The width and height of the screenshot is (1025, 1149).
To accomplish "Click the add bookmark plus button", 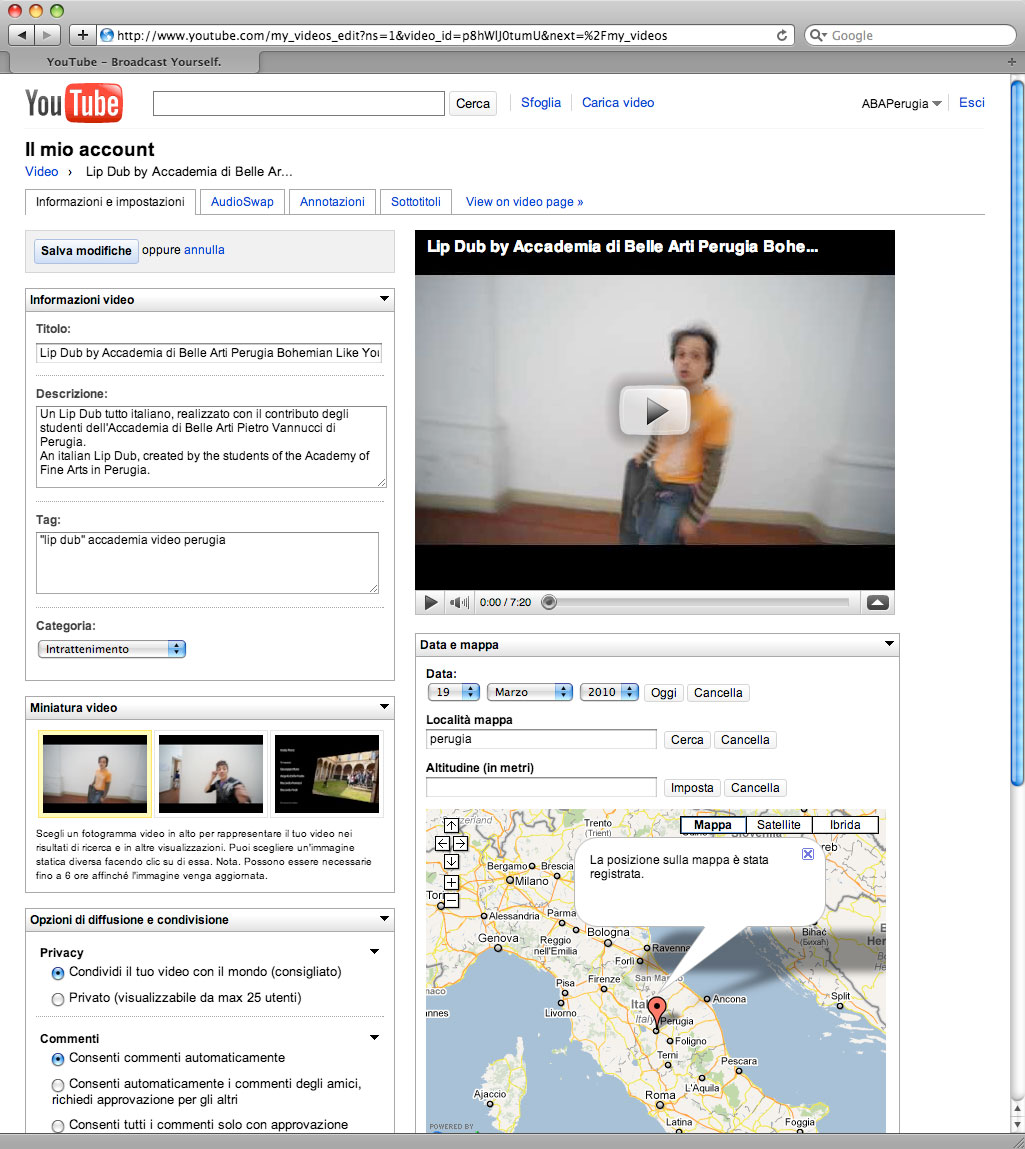I will 82,35.
